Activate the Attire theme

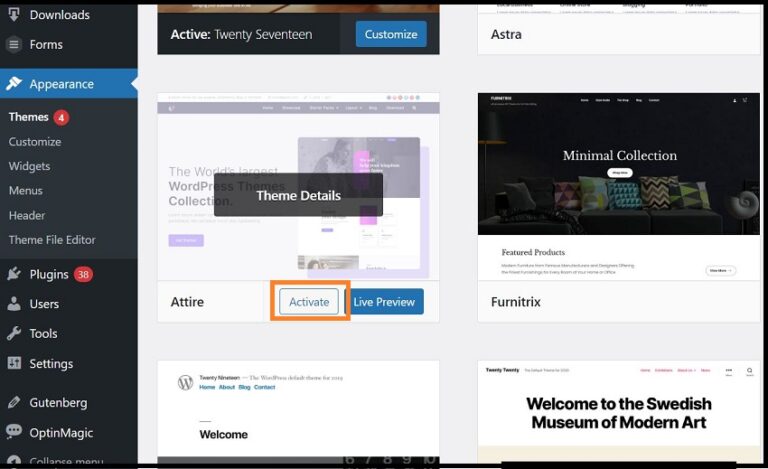tap(309, 302)
